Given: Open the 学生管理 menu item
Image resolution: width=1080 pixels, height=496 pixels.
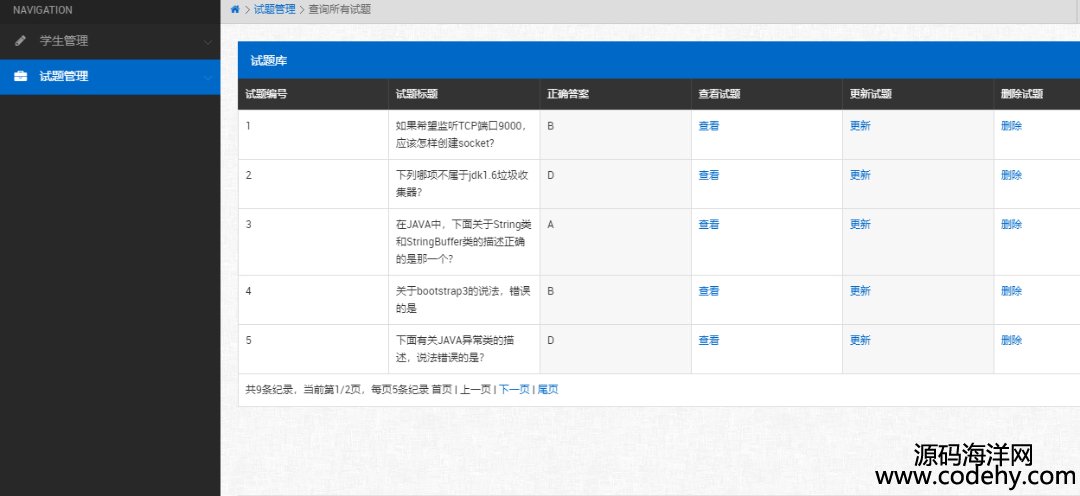Looking at the screenshot, I should click(x=110, y=41).
